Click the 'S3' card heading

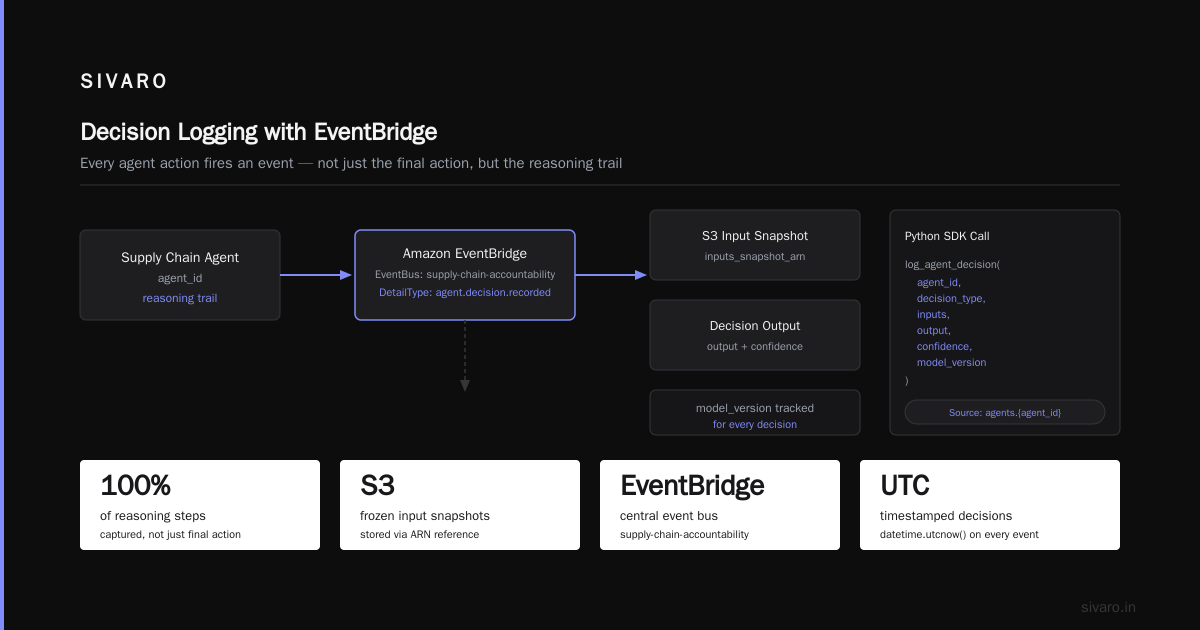click(x=377, y=486)
